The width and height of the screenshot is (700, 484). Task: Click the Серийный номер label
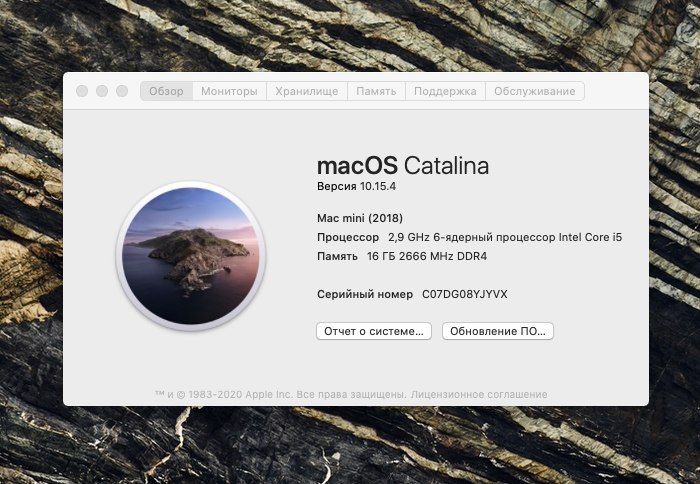coord(365,294)
